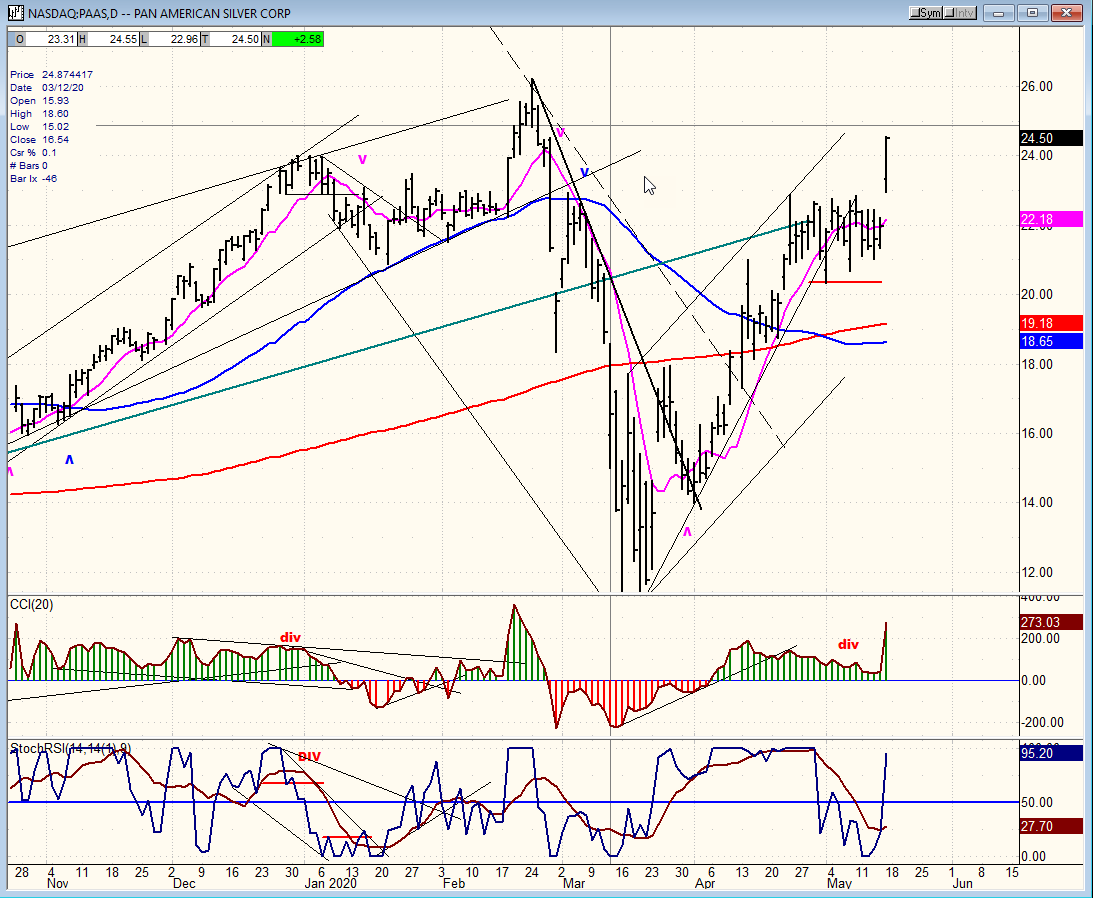Viewport: 1093px width, 898px height.
Task: Click the StochRSI indicator label
Action: [x=70, y=749]
